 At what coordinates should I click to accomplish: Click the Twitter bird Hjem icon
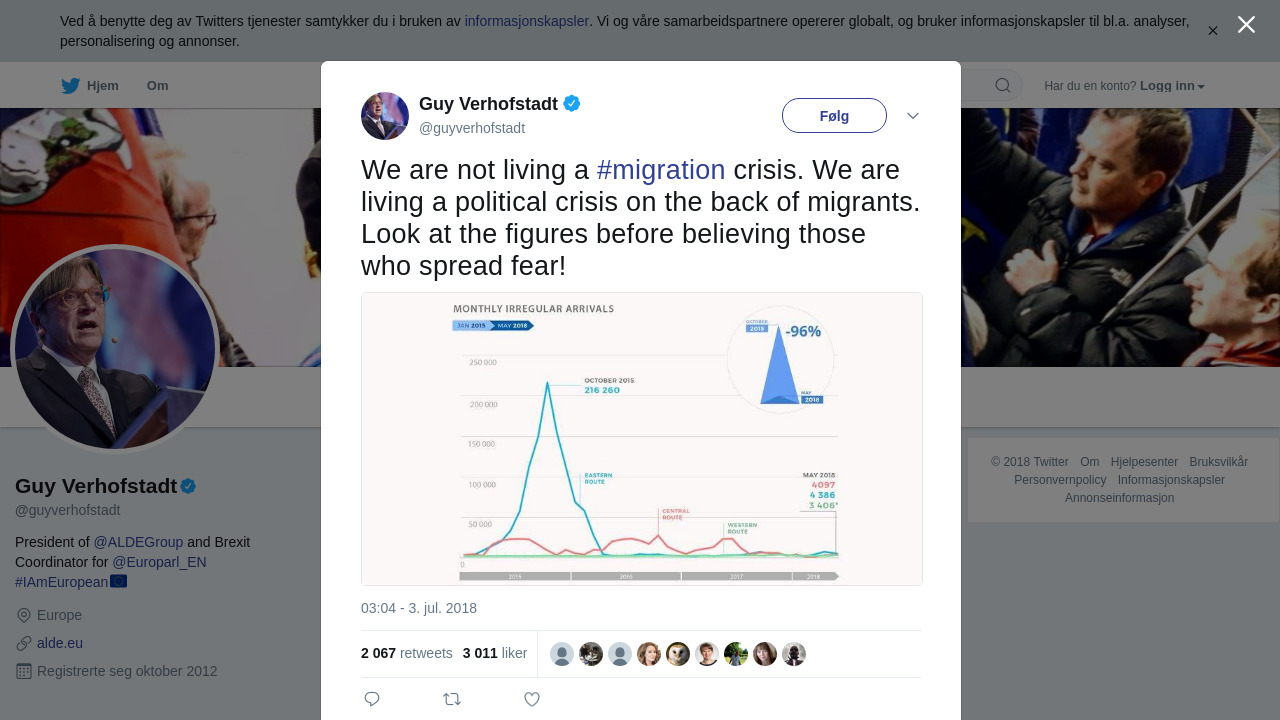click(x=71, y=86)
